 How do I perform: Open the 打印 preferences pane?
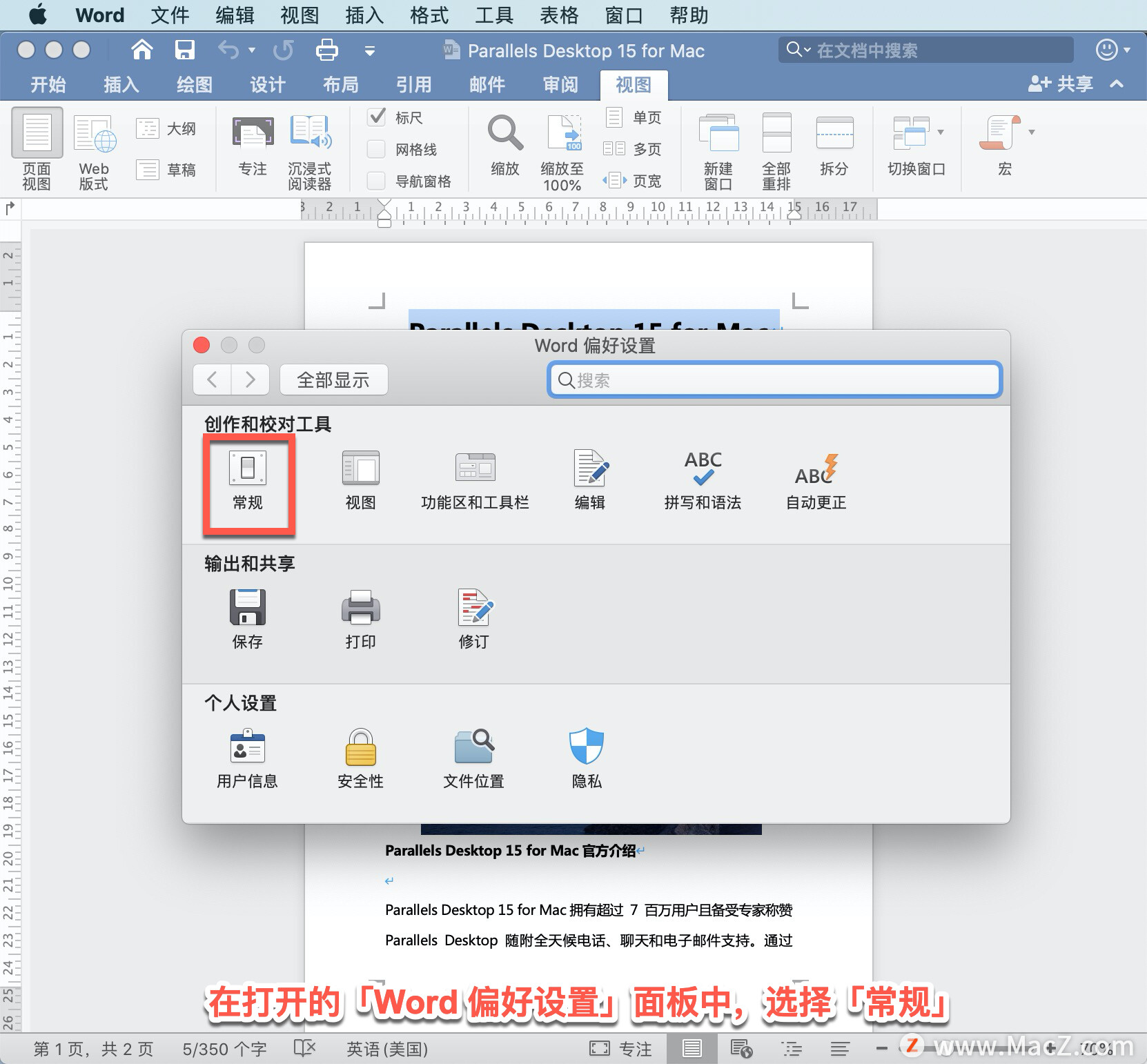(360, 620)
